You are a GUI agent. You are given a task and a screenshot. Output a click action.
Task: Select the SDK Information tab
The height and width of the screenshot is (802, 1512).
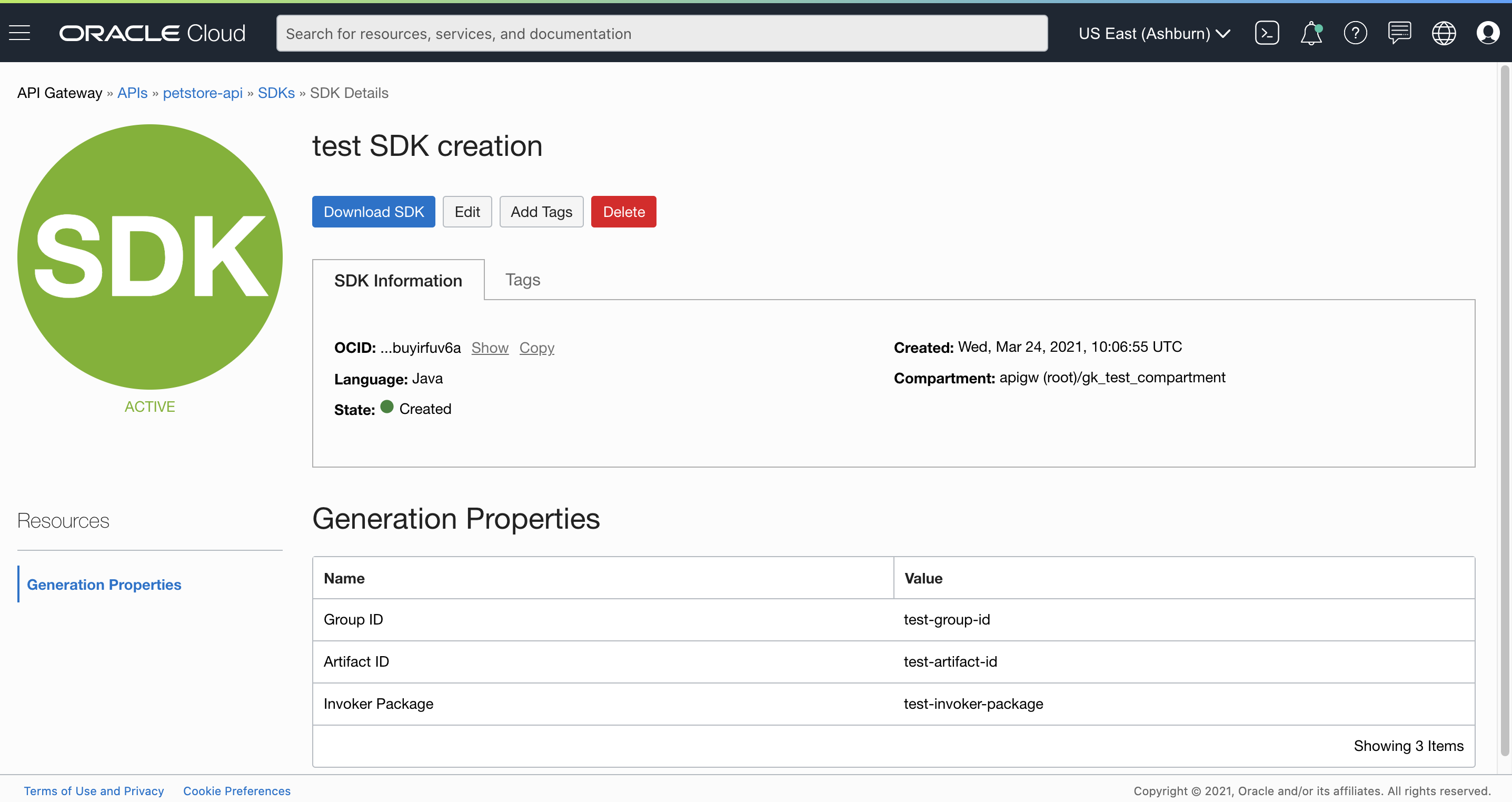(398, 280)
